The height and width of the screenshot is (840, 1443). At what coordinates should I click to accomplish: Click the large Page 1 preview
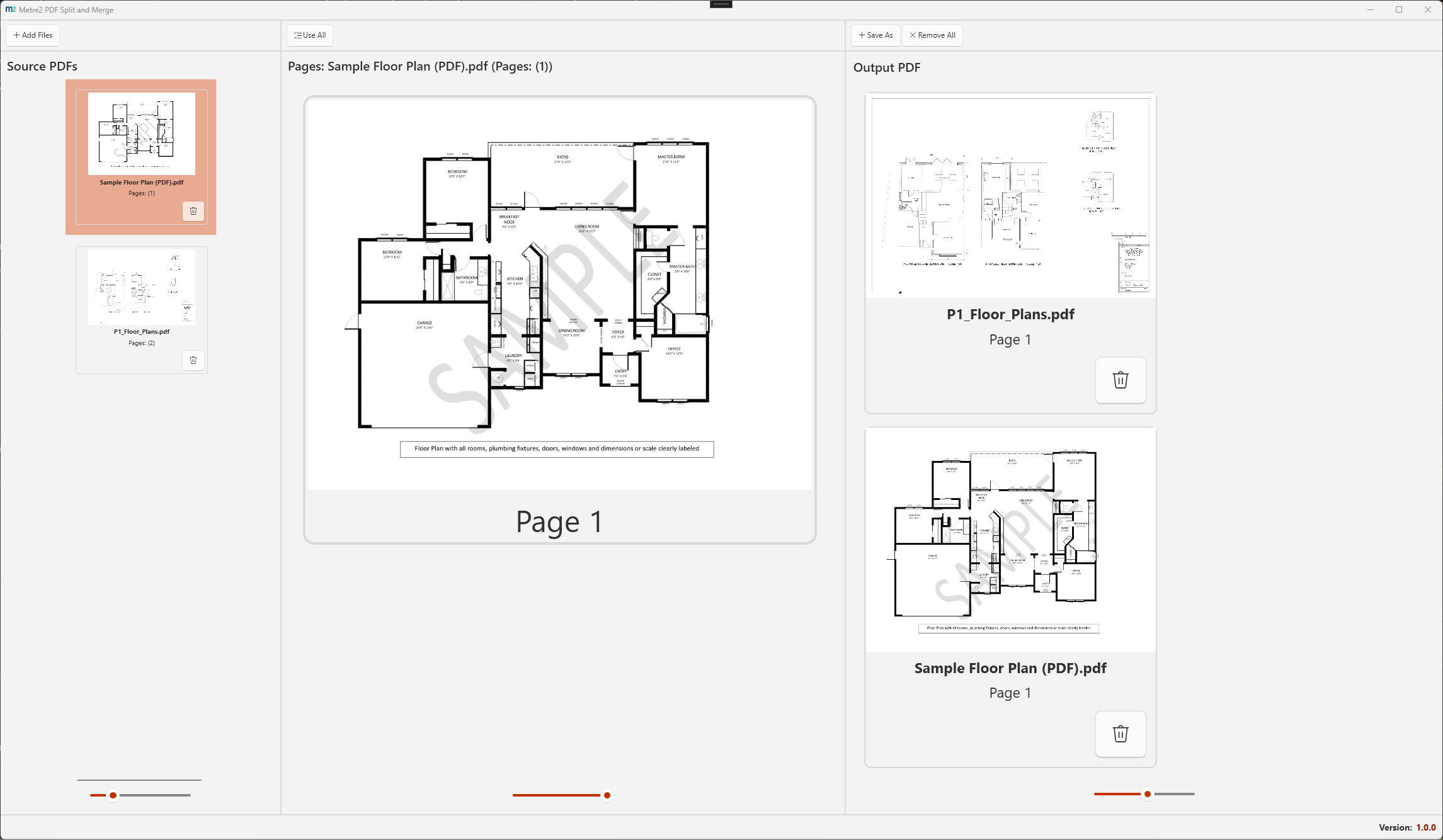point(559,293)
